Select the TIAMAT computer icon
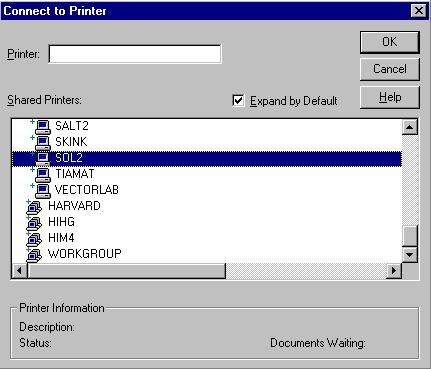431x369 pixels. tap(43, 175)
